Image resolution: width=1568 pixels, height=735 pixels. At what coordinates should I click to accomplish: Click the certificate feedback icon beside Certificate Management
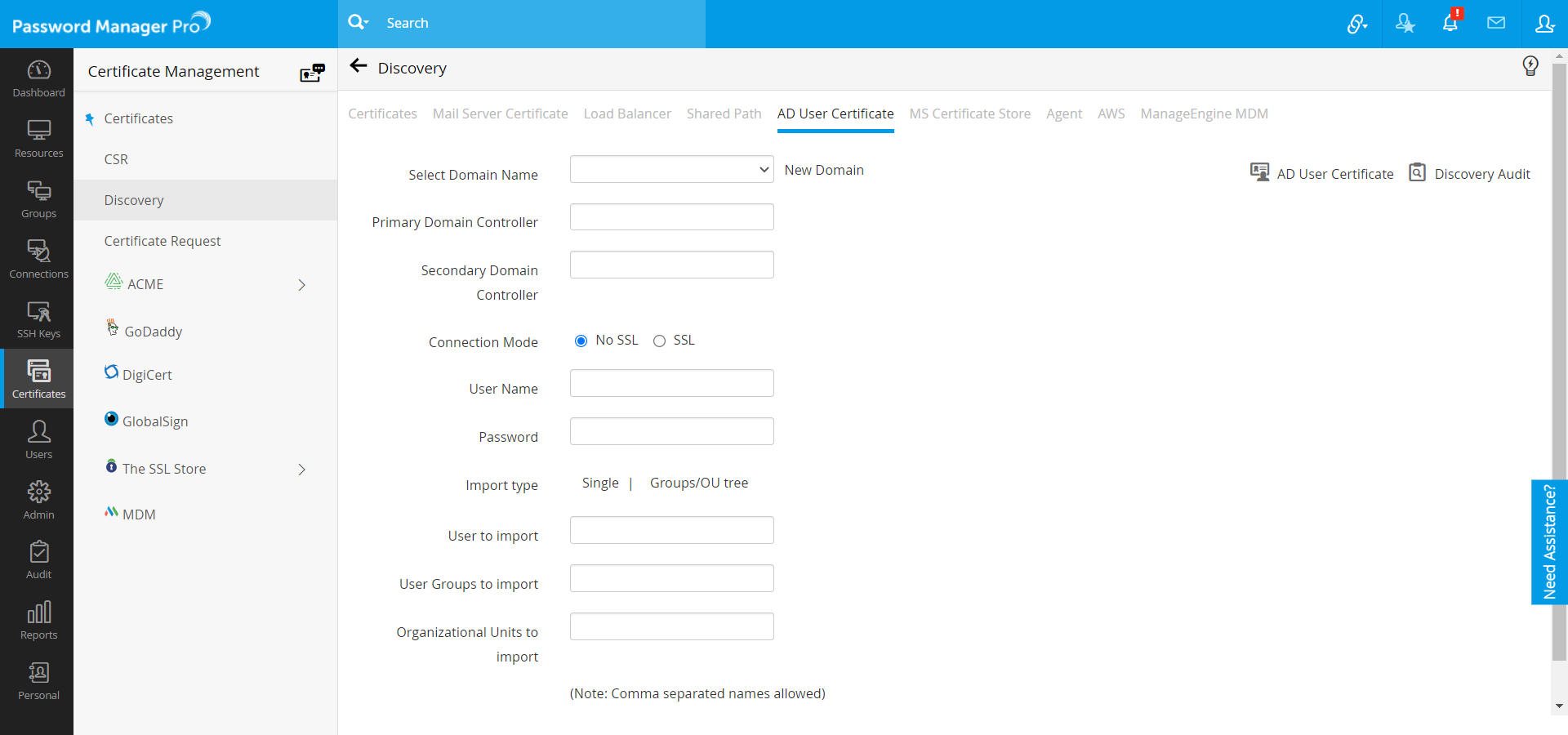[313, 72]
